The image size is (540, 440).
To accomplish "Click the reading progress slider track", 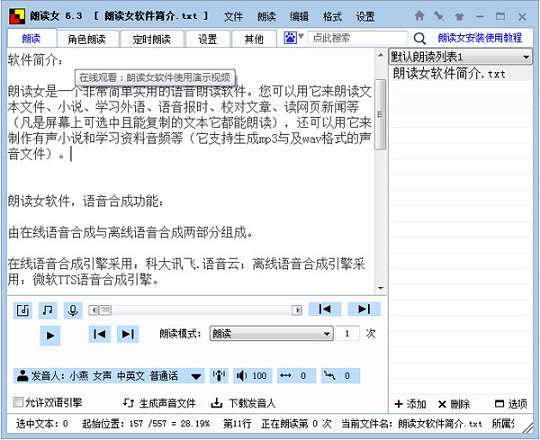I will [x=195, y=310].
